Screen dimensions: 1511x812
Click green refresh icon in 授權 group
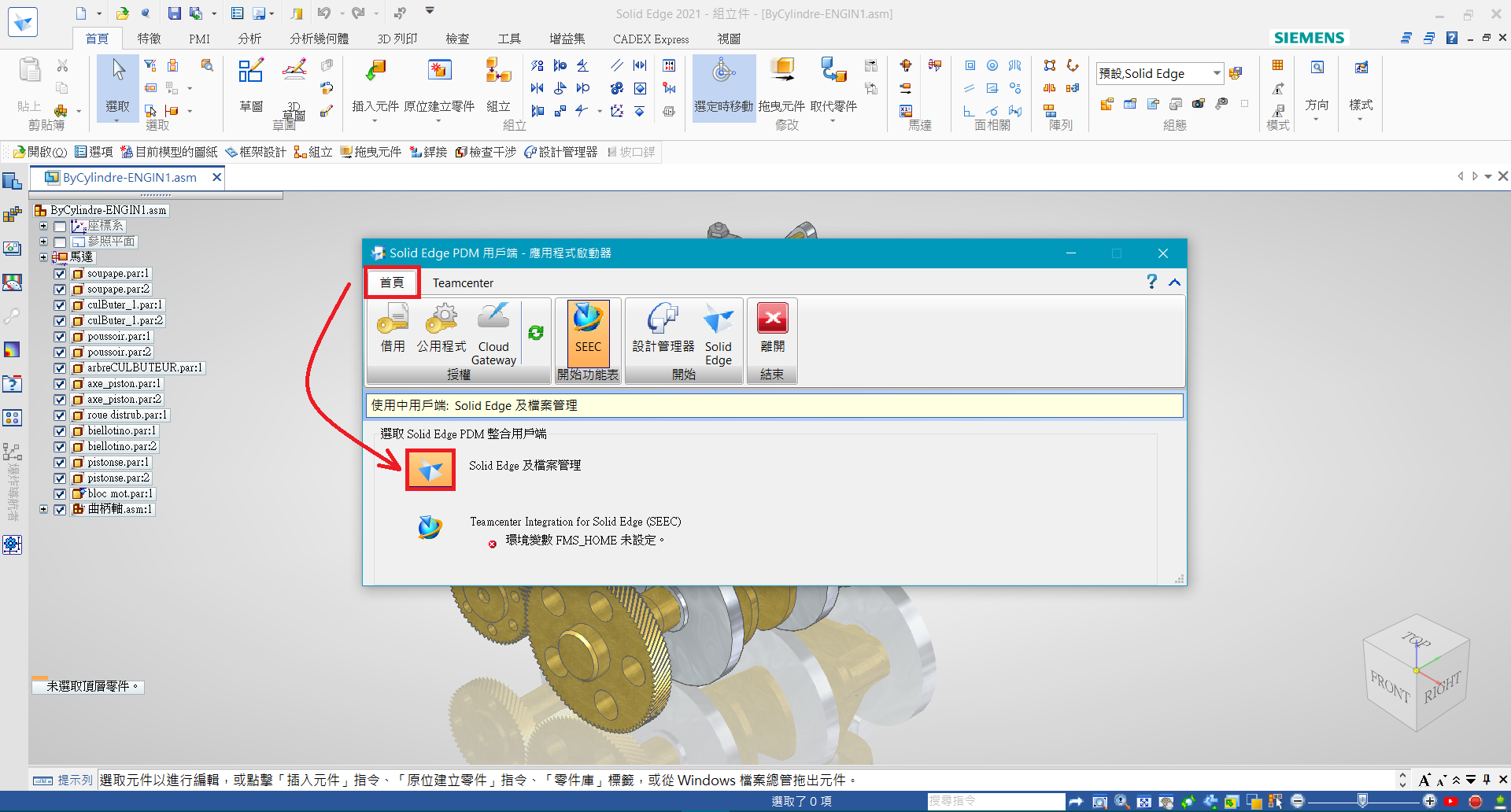click(x=536, y=333)
